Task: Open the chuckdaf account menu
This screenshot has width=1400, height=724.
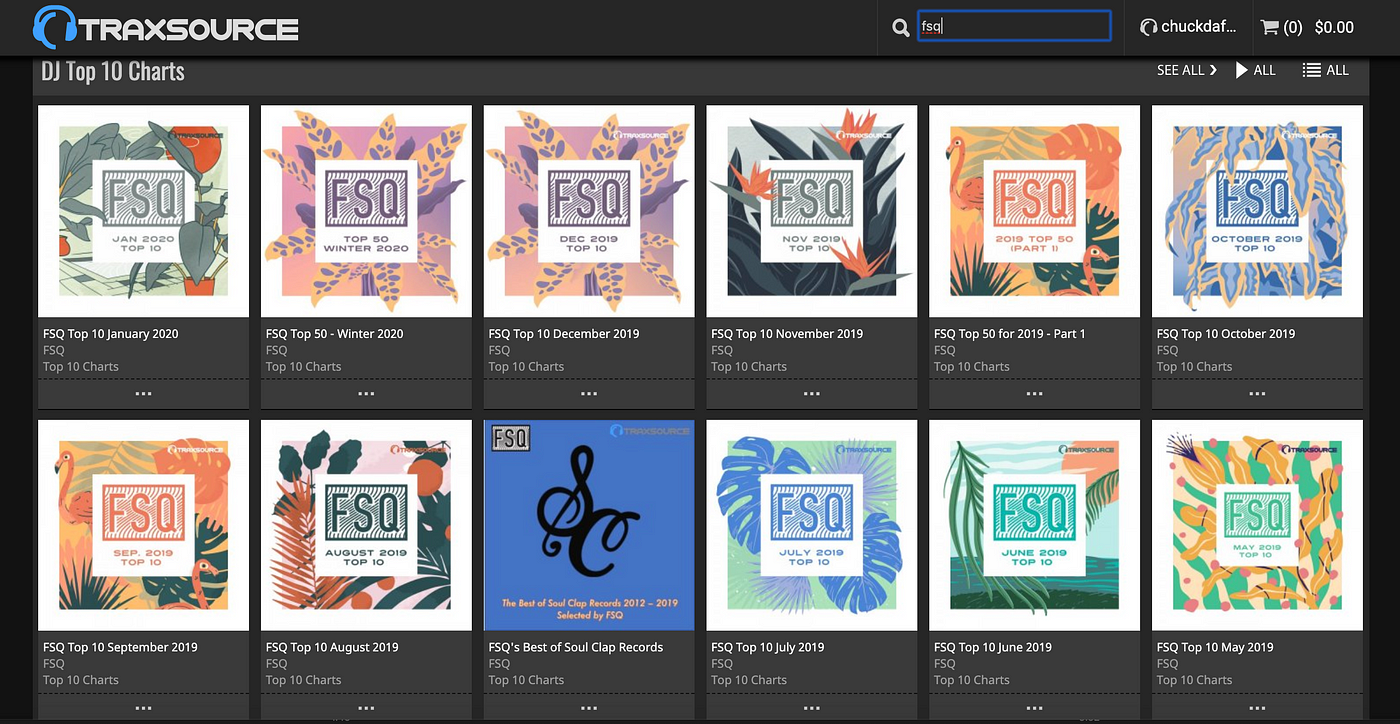Action: [1189, 27]
